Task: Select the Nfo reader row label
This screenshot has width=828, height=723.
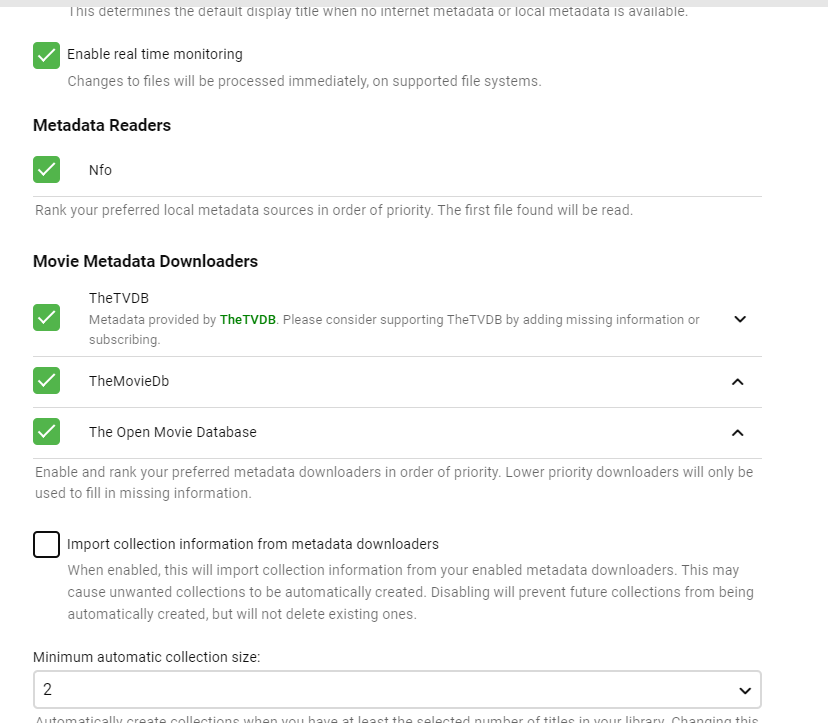Action: (x=100, y=170)
